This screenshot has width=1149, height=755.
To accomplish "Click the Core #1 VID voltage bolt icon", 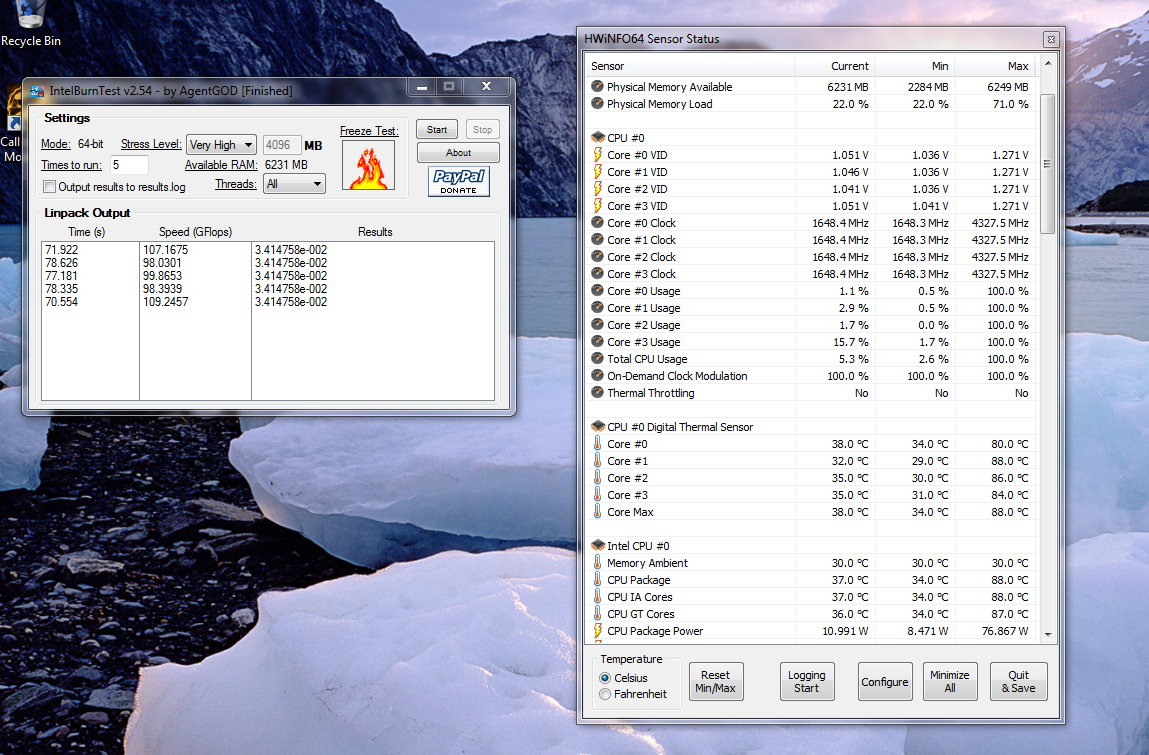I will 597,172.
